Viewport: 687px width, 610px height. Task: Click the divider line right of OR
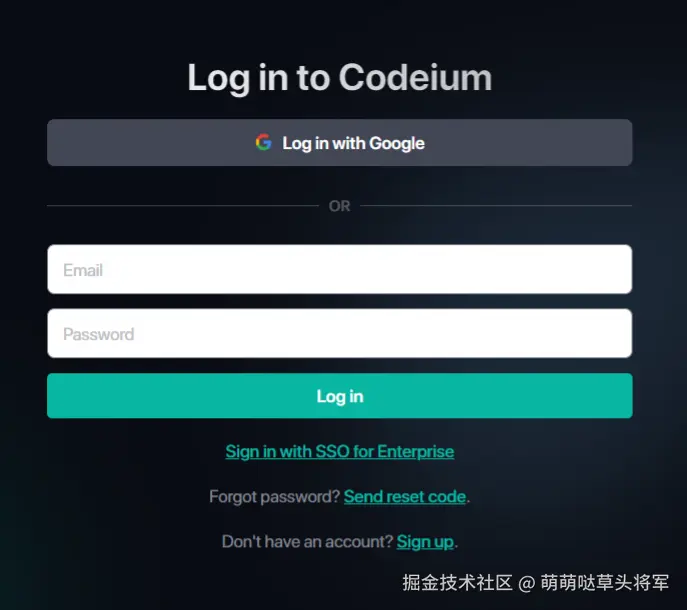coord(496,206)
